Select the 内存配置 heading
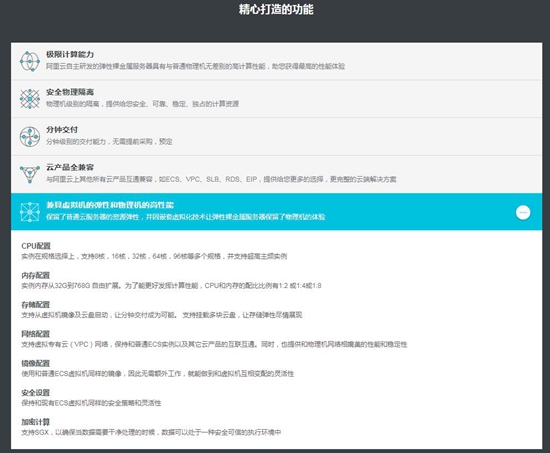 pos(35,275)
